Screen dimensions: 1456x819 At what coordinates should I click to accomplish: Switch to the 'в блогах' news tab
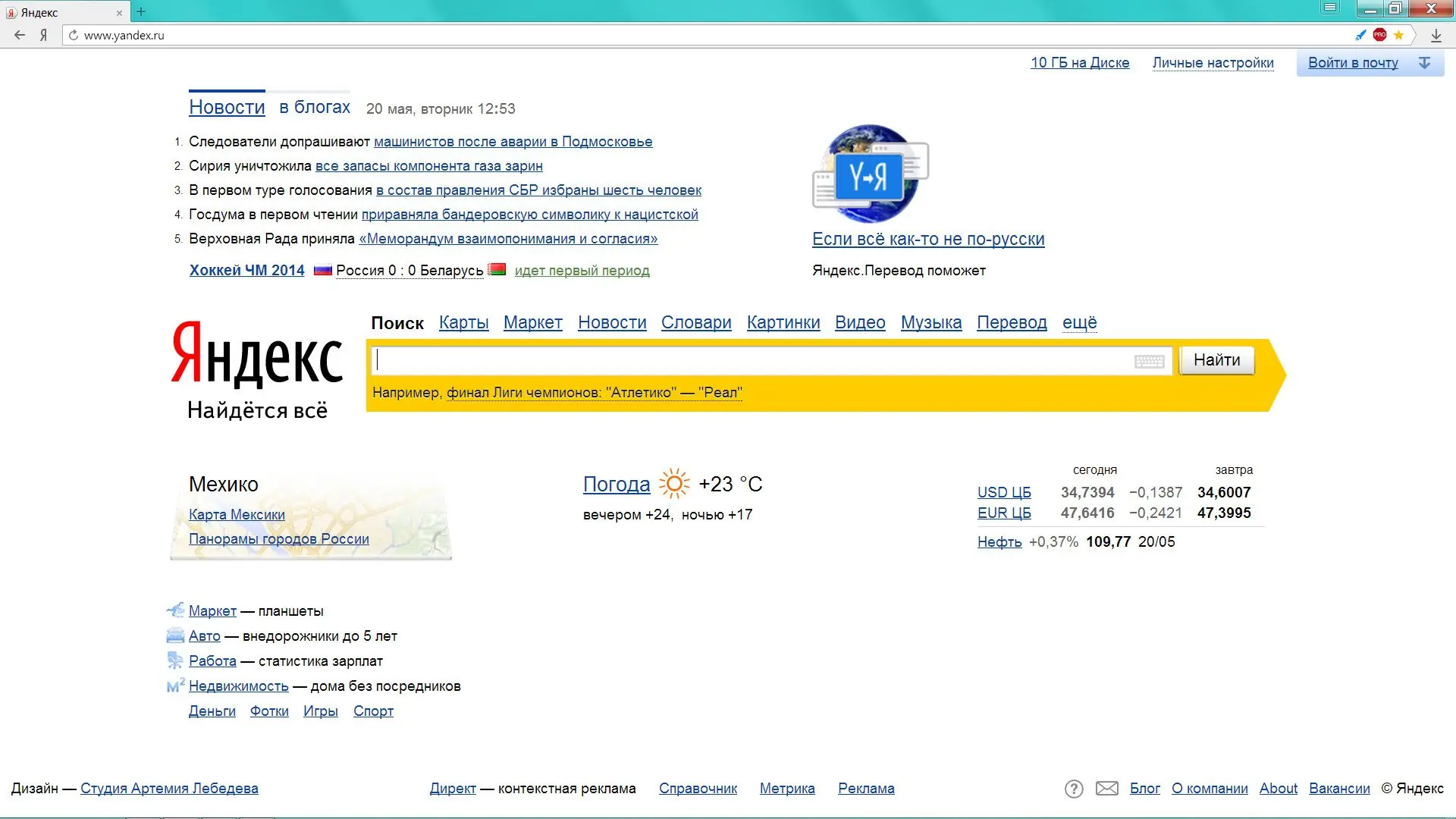coord(315,107)
